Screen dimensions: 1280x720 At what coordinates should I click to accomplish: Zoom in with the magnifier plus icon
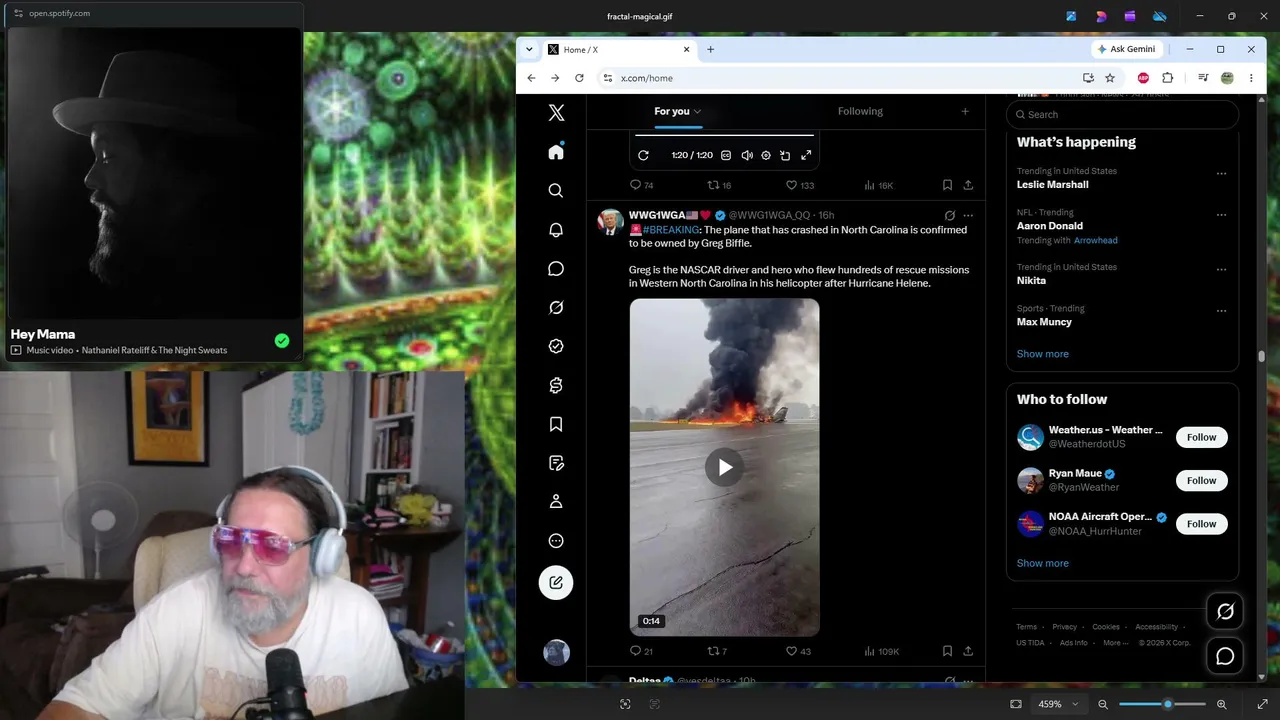1221,704
